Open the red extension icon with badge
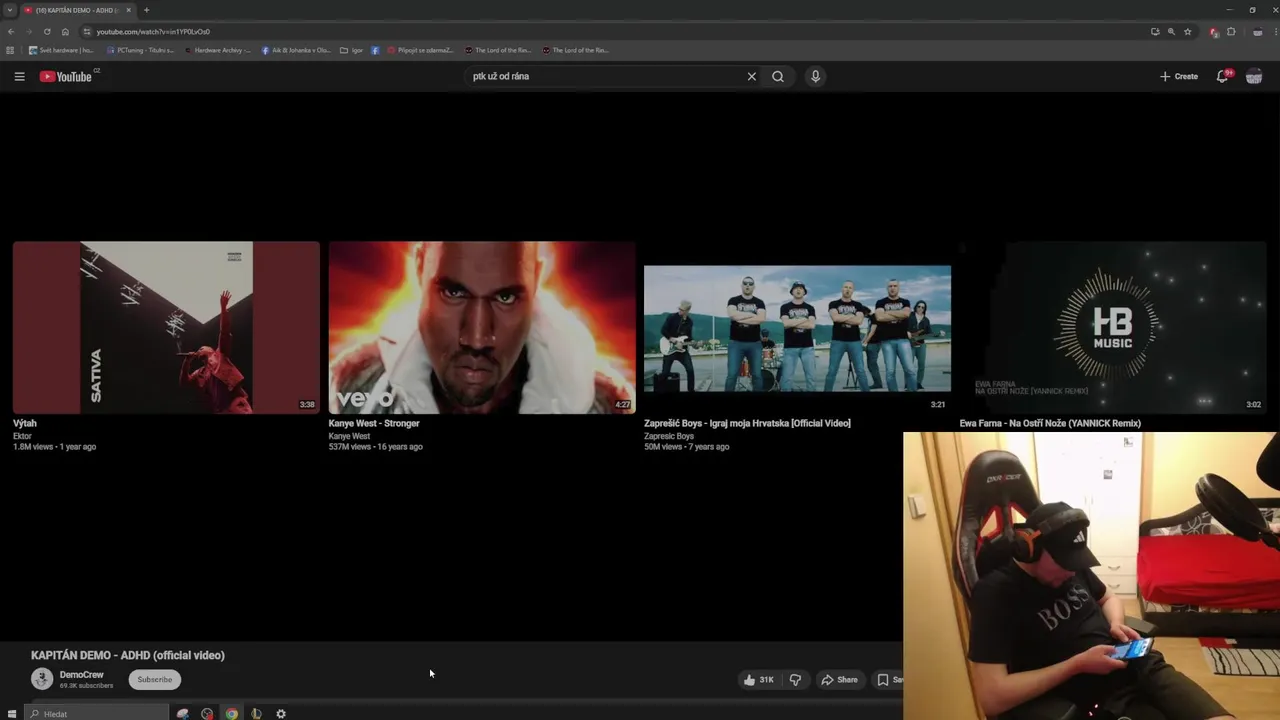Screen dimensions: 1280x720 [1214, 32]
